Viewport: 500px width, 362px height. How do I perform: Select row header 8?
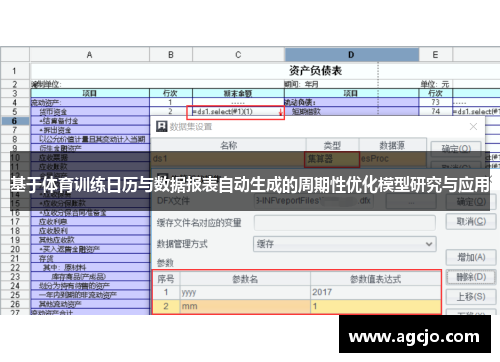(x=15, y=139)
